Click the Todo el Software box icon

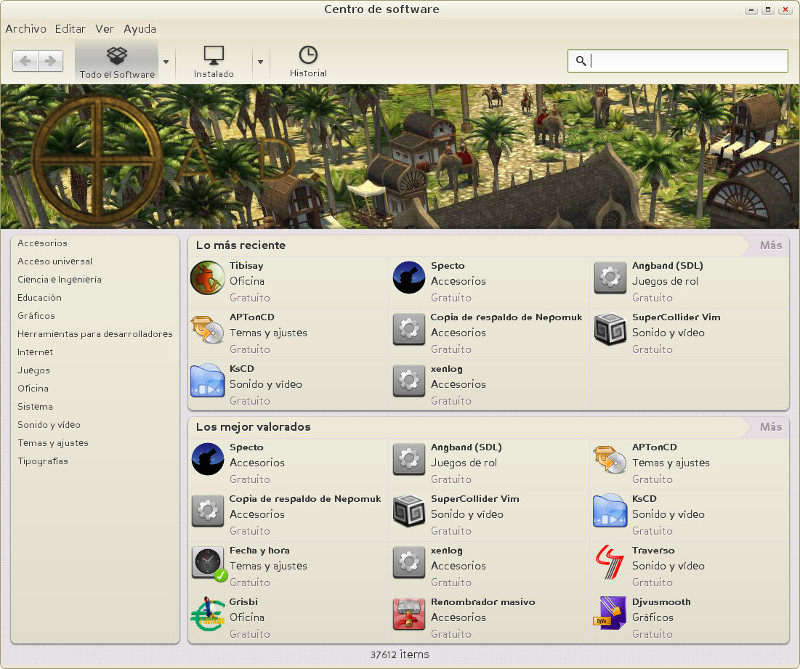pos(117,55)
